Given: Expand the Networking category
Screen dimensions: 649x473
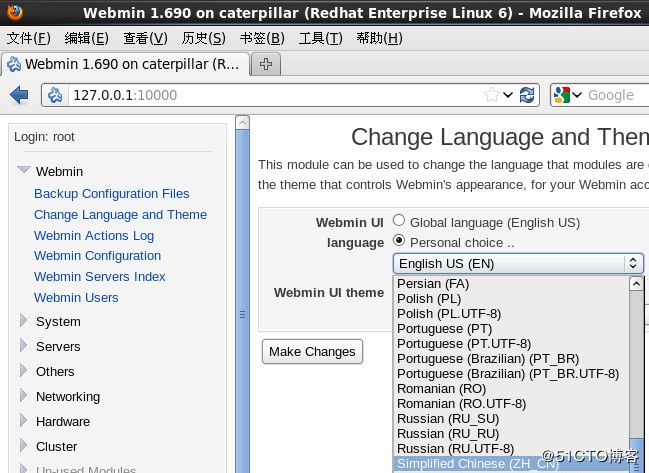Looking at the screenshot, I should (x=23, y=395).
